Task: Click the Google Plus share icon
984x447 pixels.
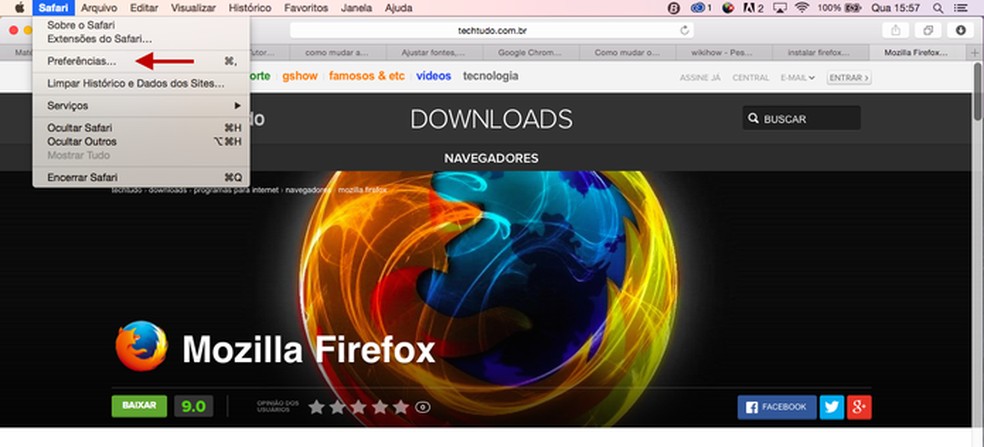Action: click(x=859, y=407)
